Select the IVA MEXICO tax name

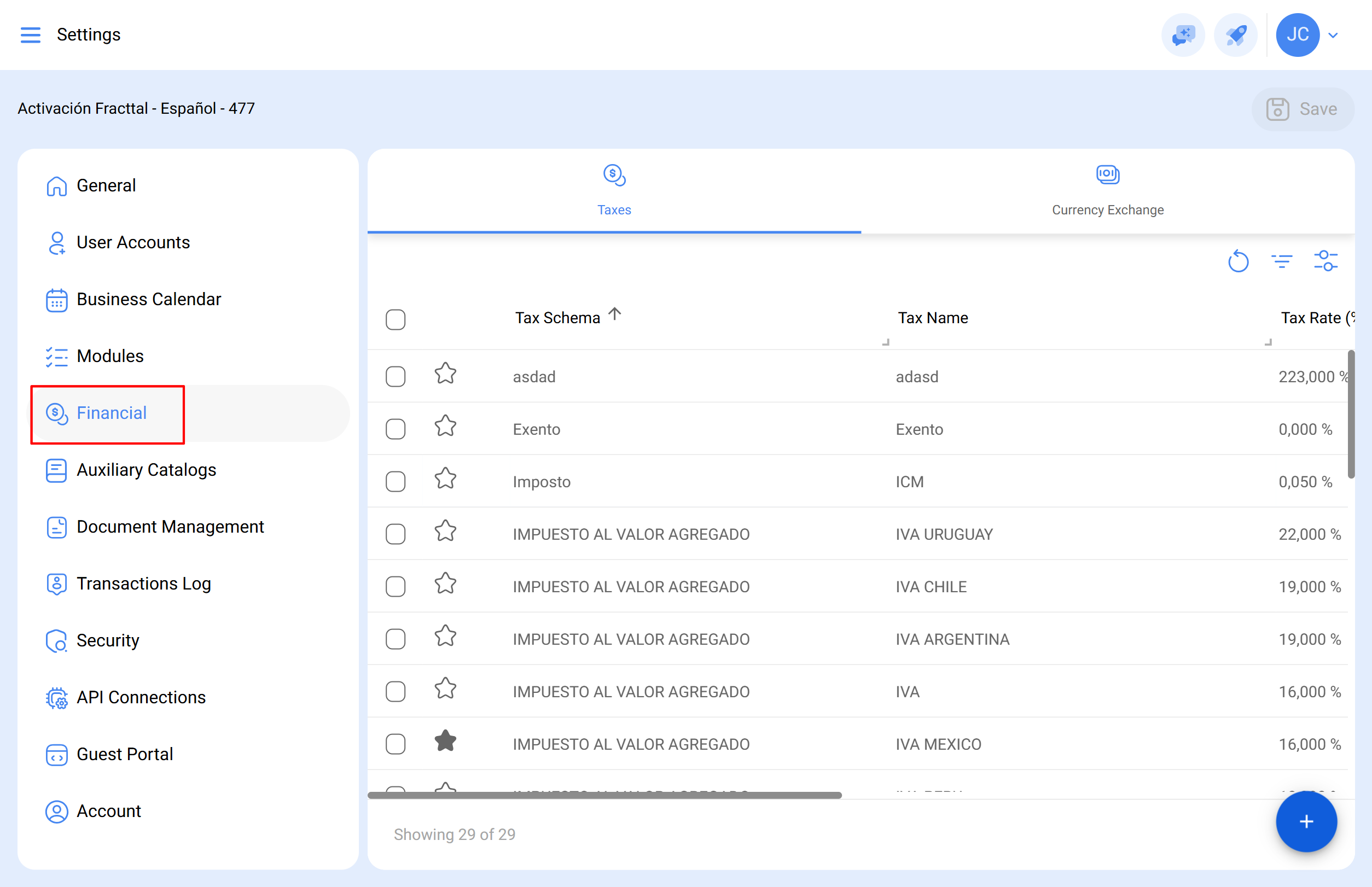pyautogui.click(x=938, y=744)
